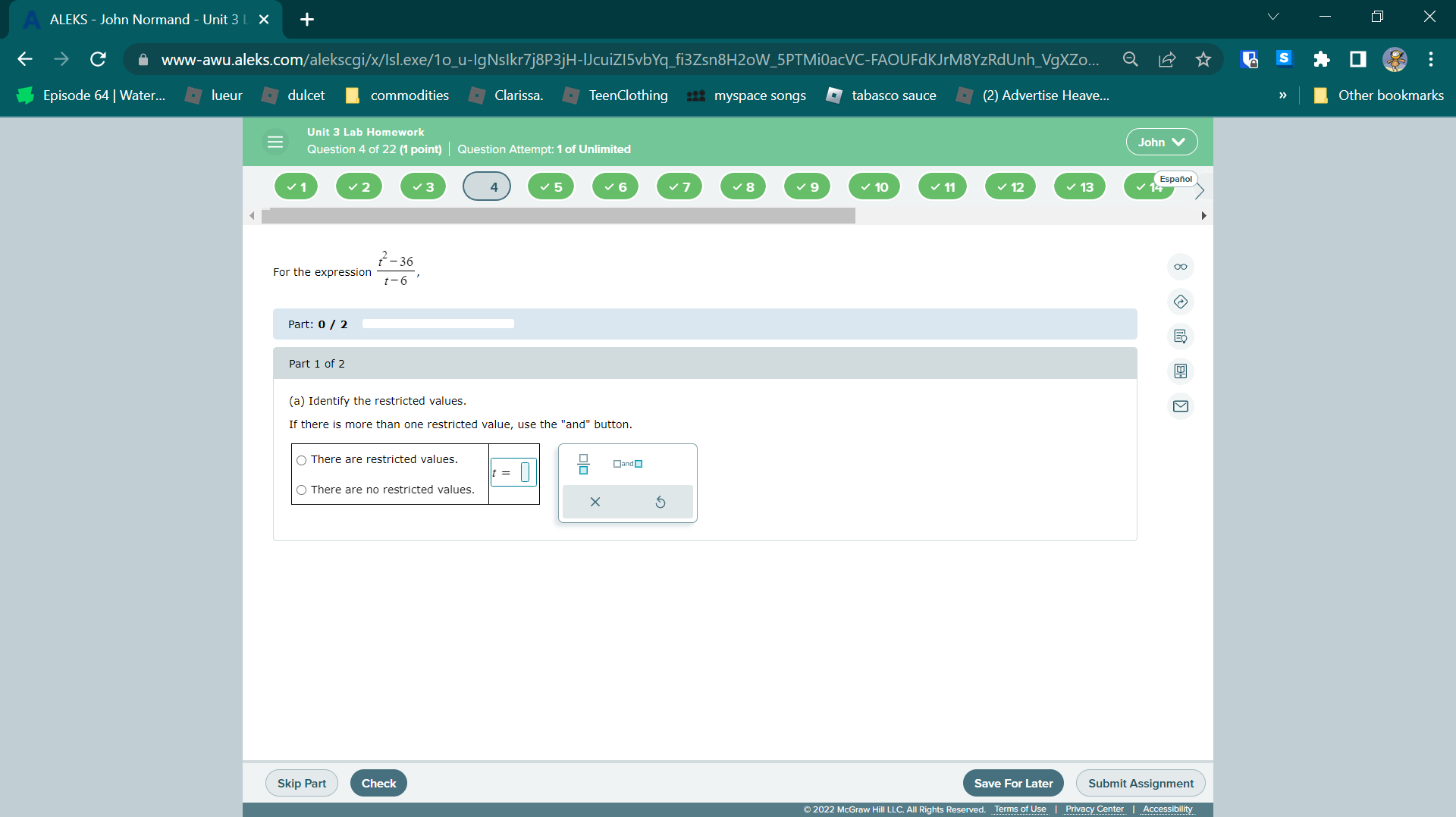Screen dimensions: 1456x817
Task: Click Save For Later
Action: [1013, 783]
